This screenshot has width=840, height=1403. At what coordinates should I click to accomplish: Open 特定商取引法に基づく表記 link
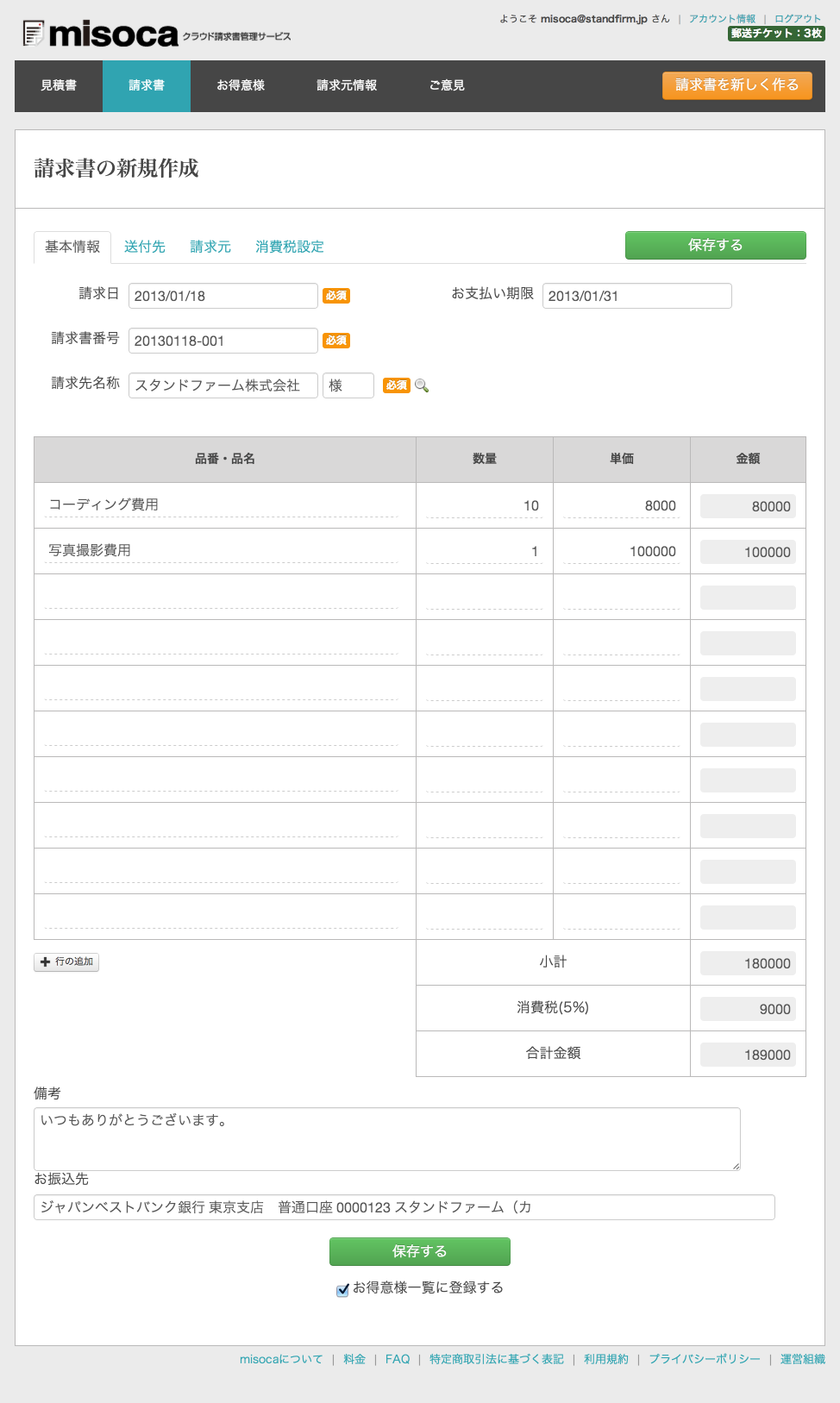pyautogui.click(x=497, y=1359)
